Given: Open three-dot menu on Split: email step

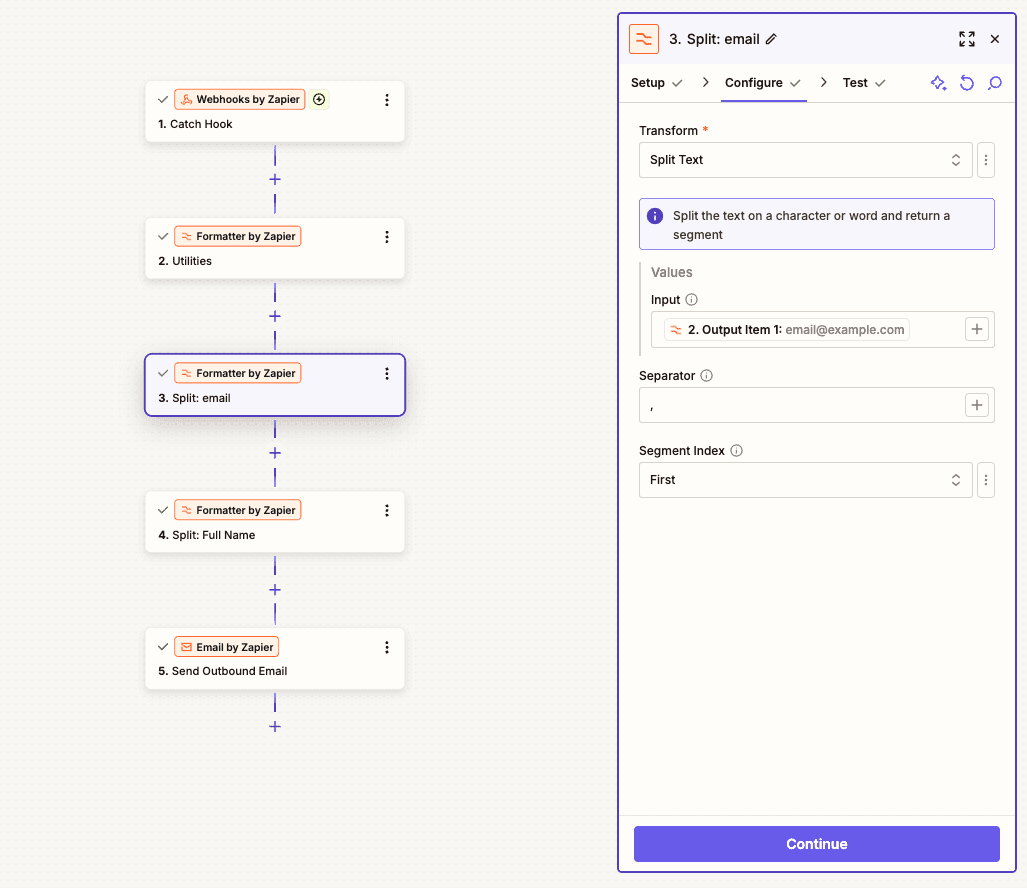Looking at the screenshot, I should [386, 373].
